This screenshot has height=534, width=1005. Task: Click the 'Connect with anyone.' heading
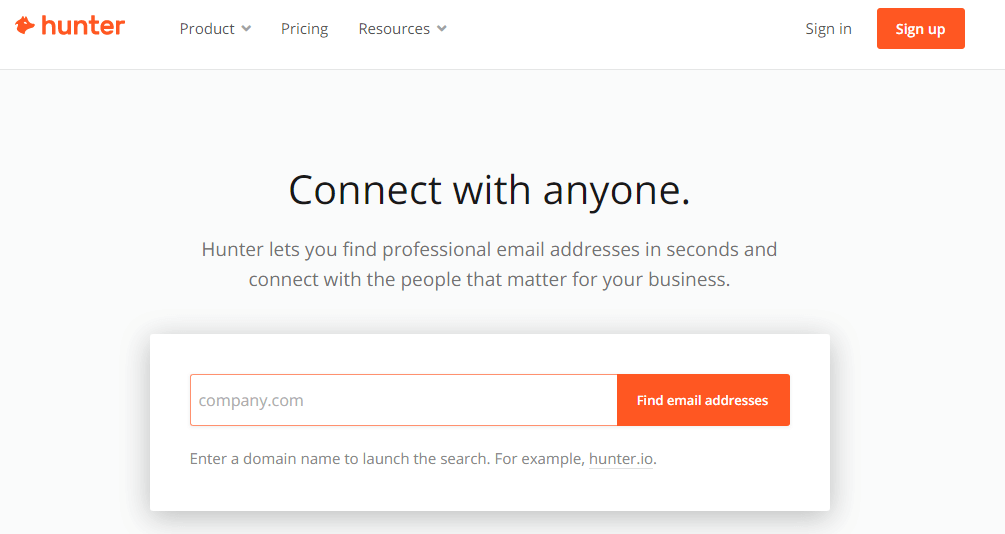click(x=489, y=190)
